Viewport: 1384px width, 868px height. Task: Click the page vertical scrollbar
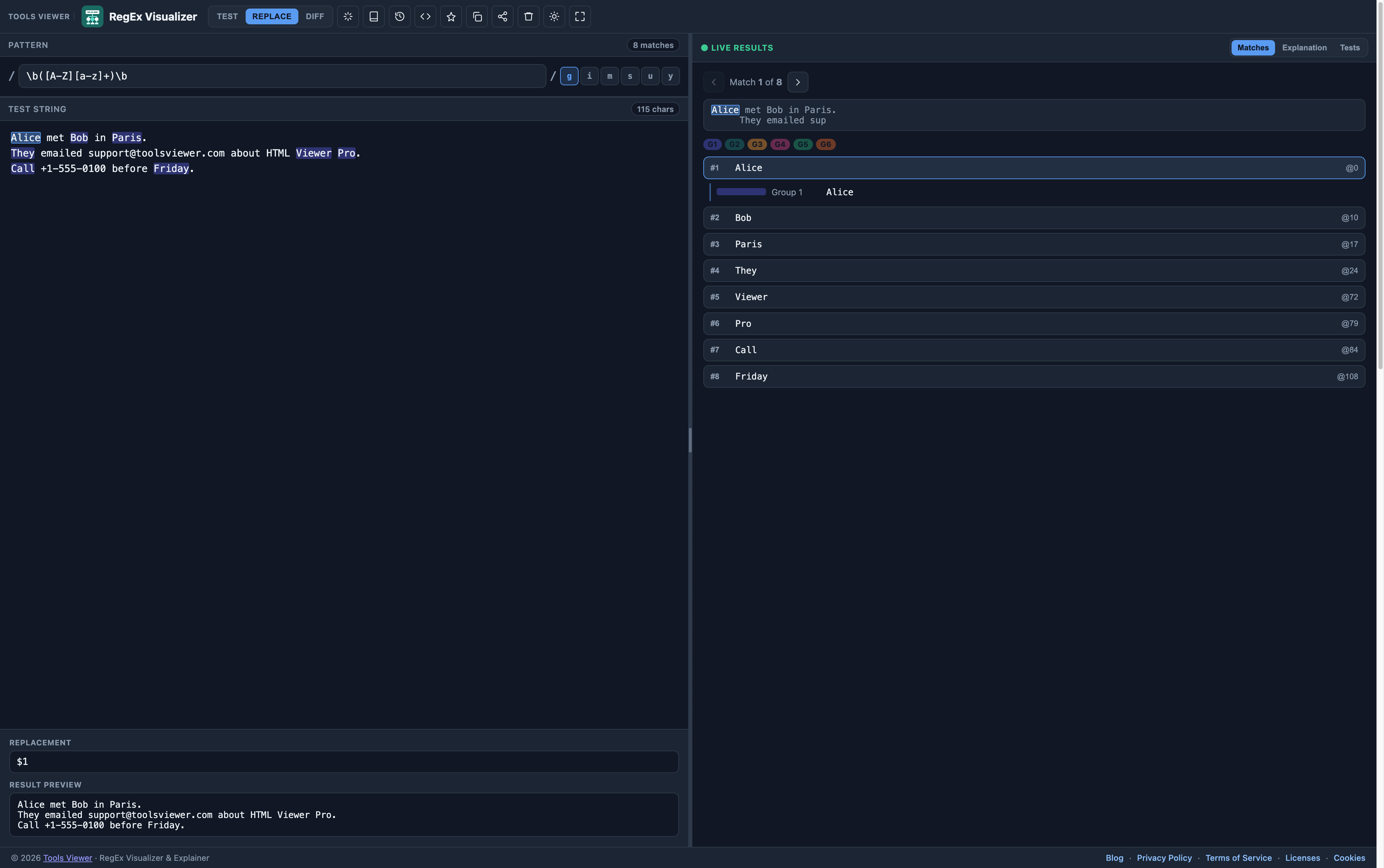click(x=1380, y=185)
